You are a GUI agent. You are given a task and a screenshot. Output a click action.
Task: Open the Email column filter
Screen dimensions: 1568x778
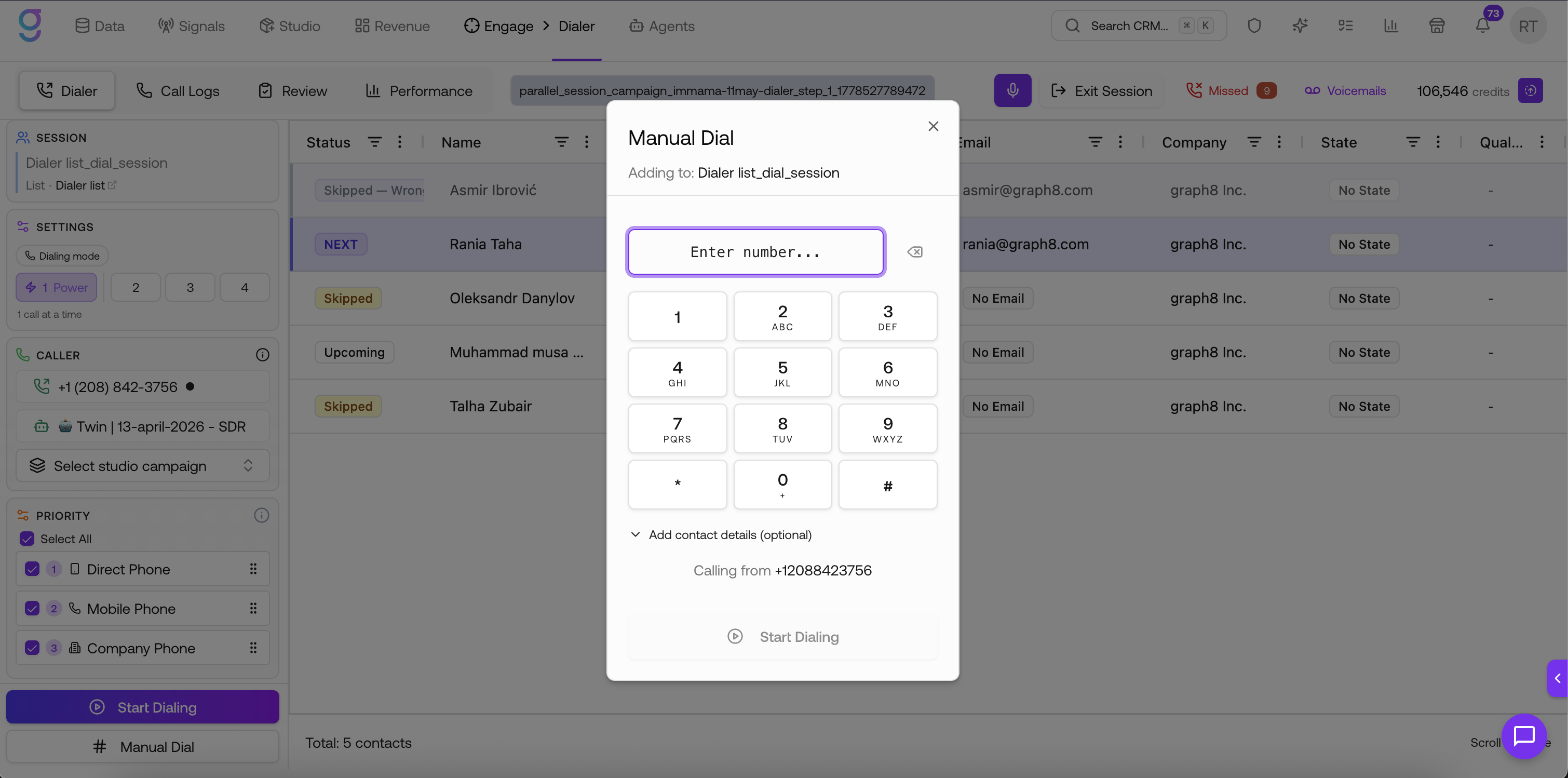coord(1094,142)
